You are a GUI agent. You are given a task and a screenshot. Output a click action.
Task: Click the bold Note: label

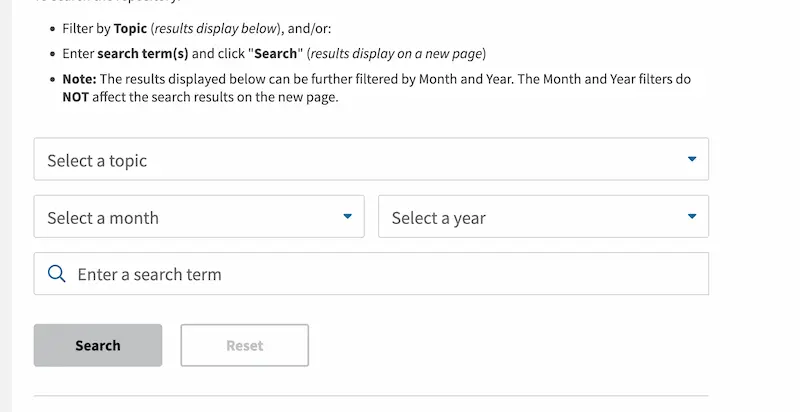[x=79, y=79]
